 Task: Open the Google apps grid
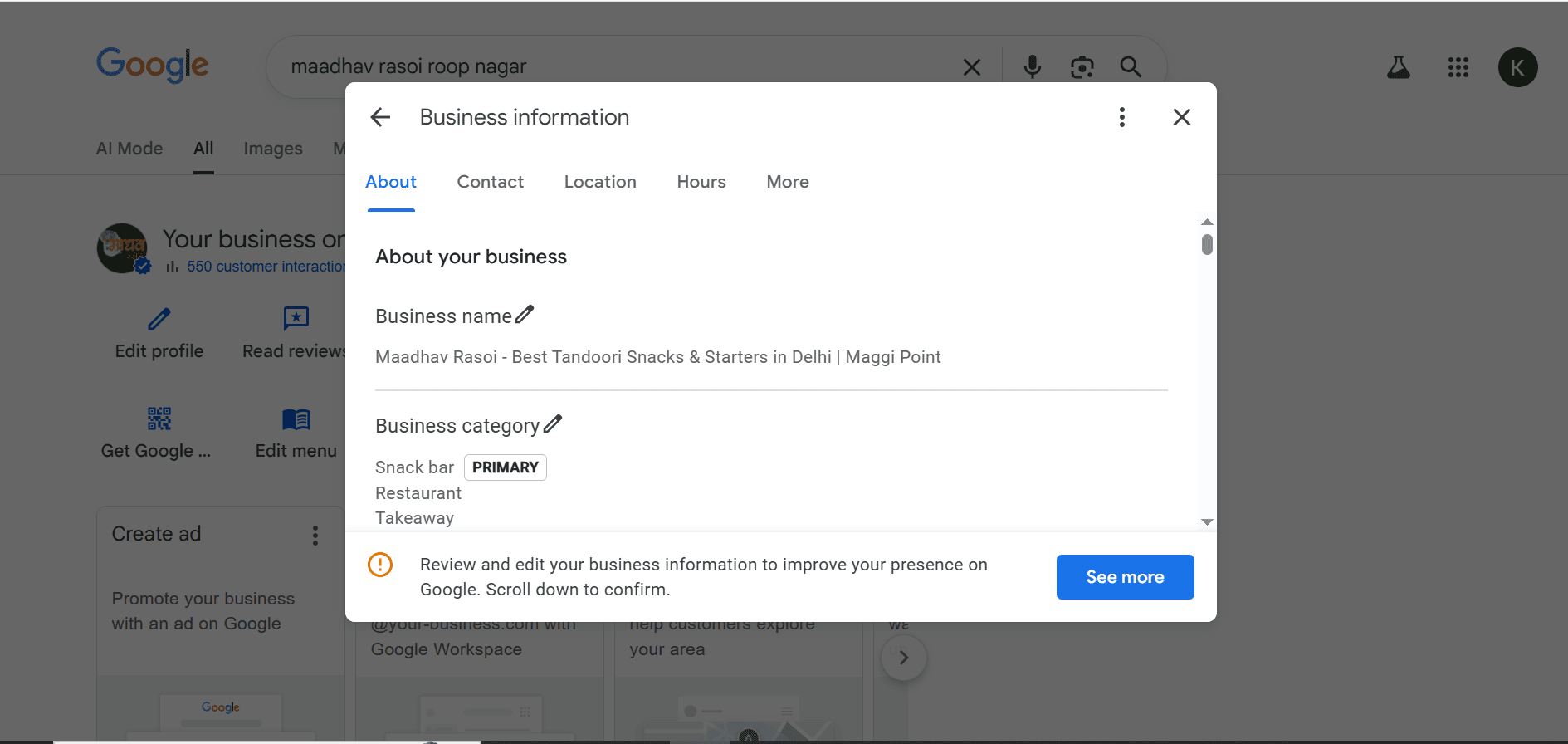click(x=1458, y=67)
